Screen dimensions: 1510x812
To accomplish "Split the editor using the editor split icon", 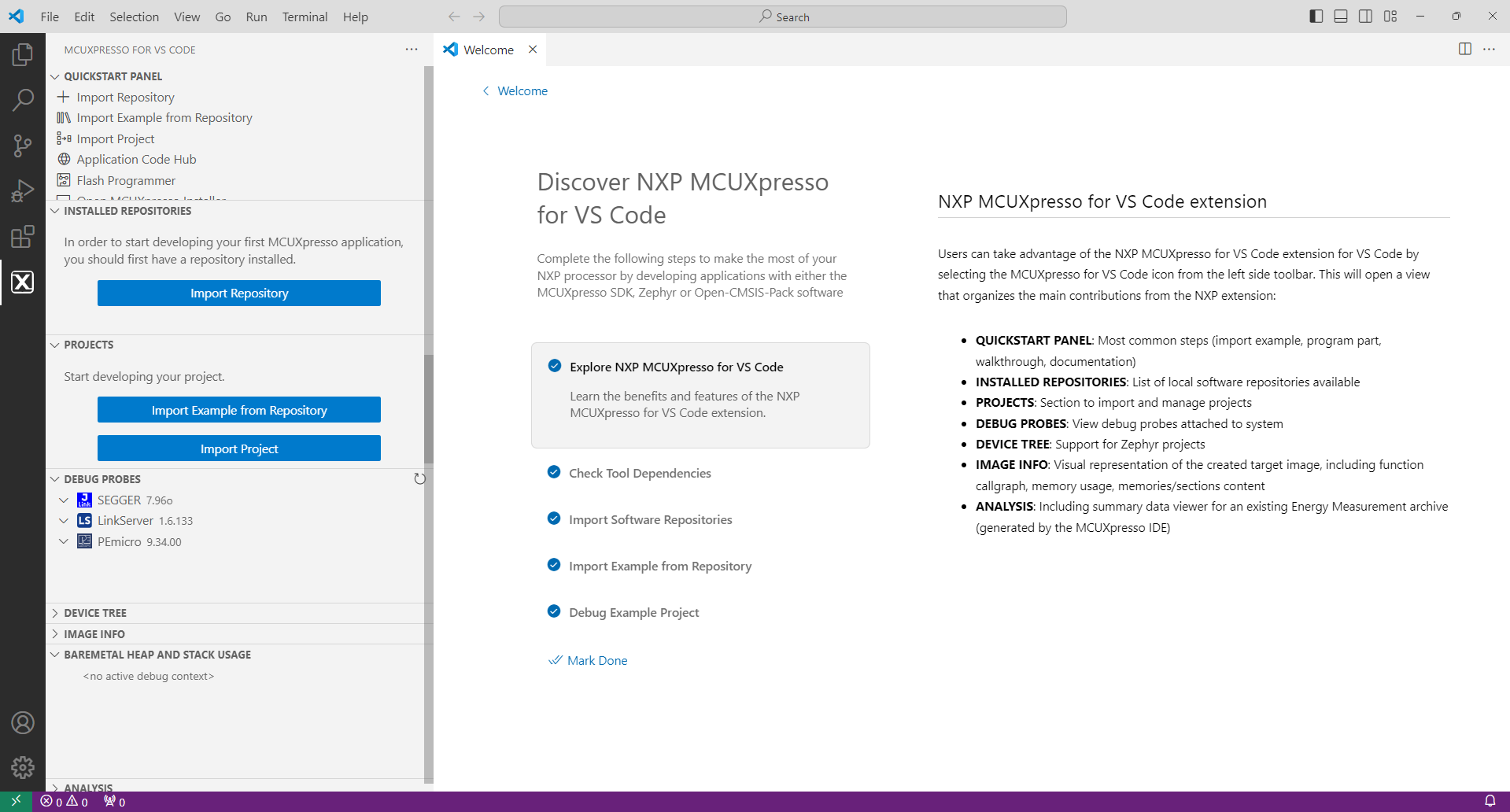I will click(1464, 49).
